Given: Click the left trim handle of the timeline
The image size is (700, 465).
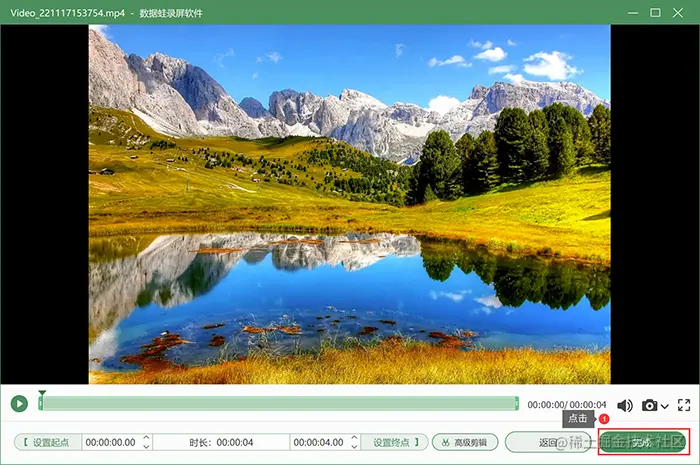Looking at the screenshot, I should click(41, 404).
